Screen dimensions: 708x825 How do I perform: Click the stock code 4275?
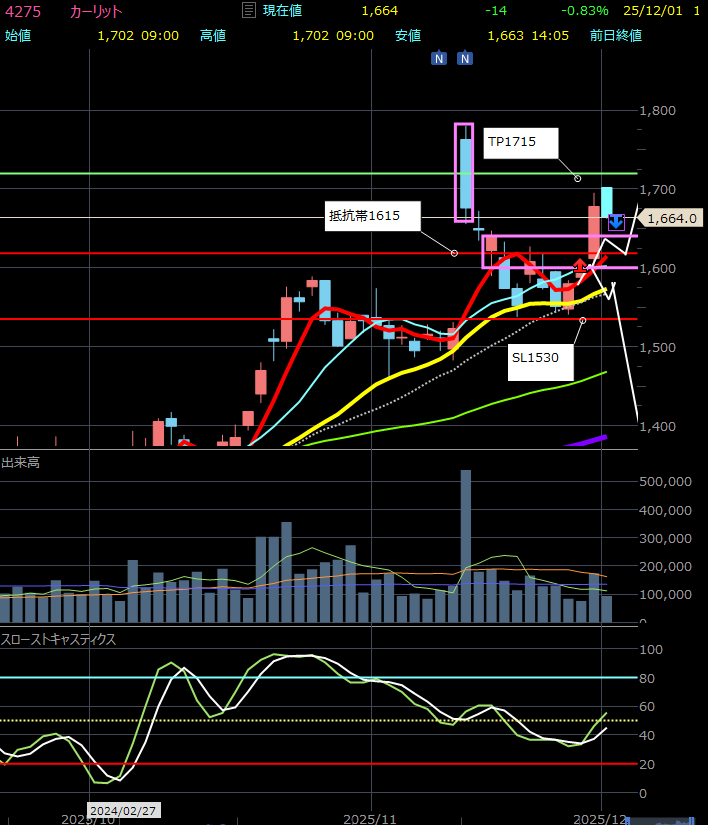23,11
